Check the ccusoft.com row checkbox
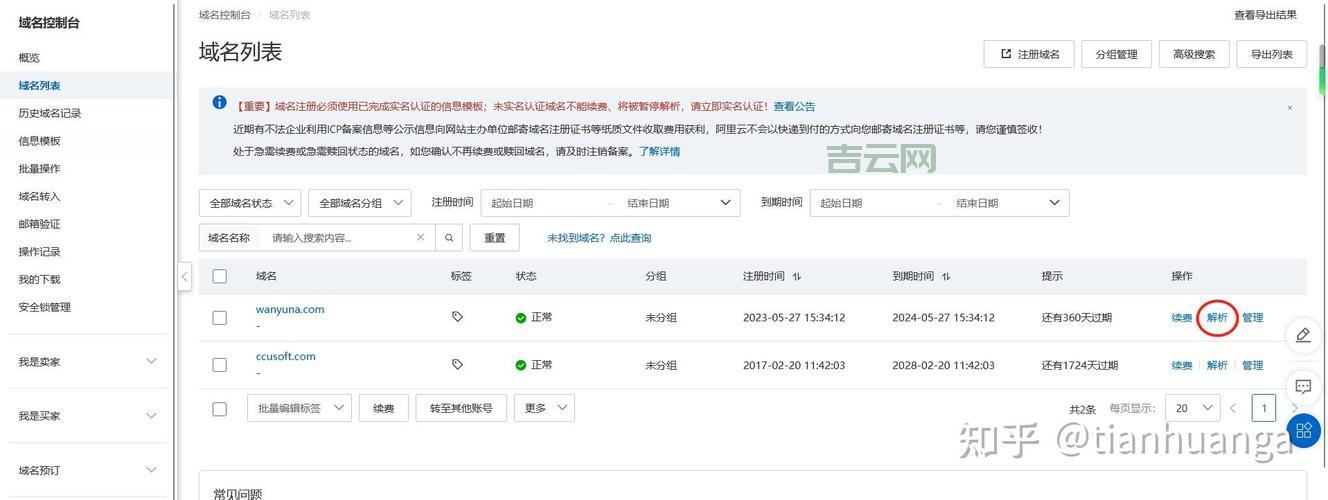Image resolution: width=1328 pixels, height=500 pixels. [220, 365]
